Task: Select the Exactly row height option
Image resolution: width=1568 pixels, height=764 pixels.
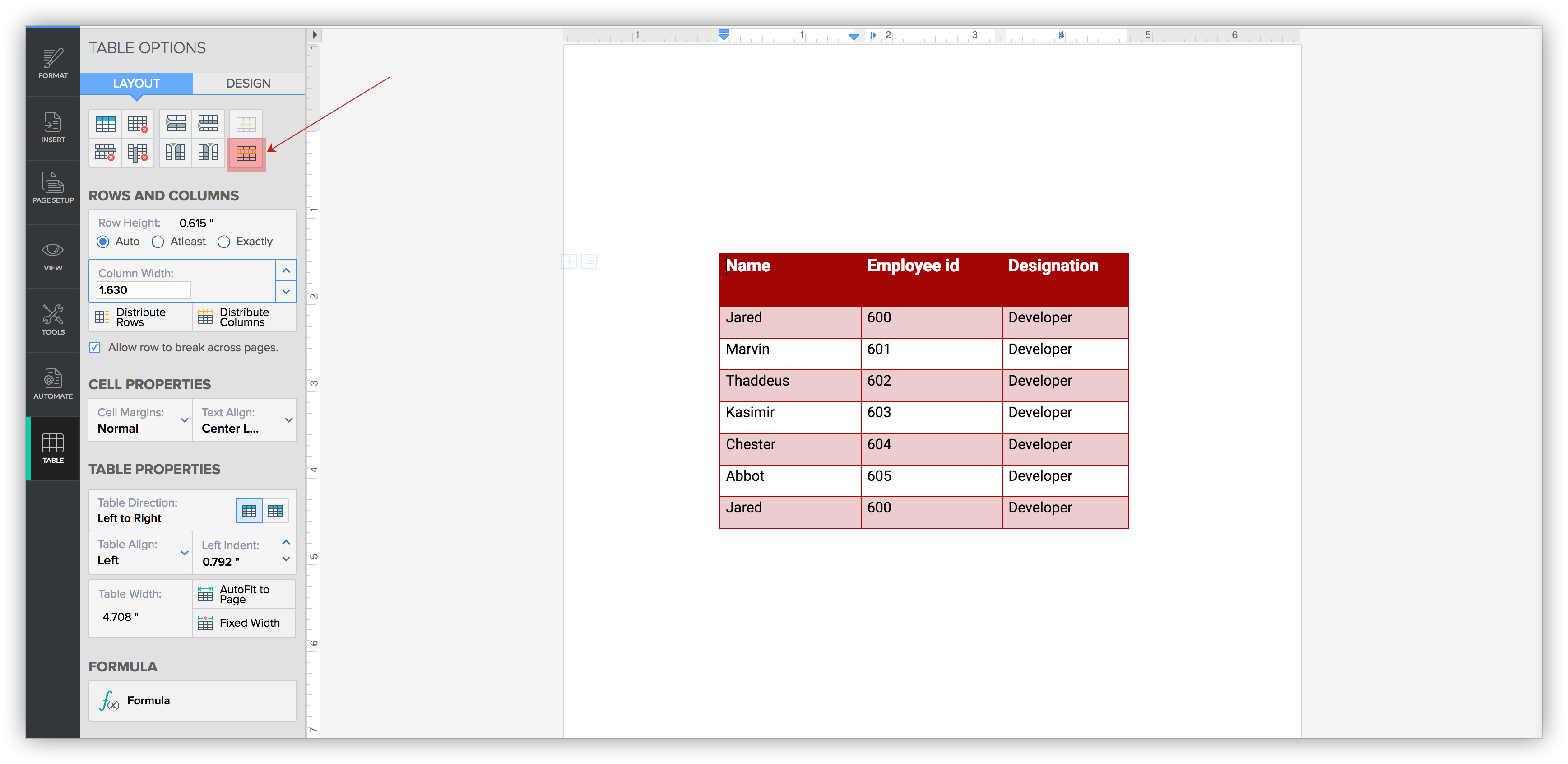Action: [224, 242]
